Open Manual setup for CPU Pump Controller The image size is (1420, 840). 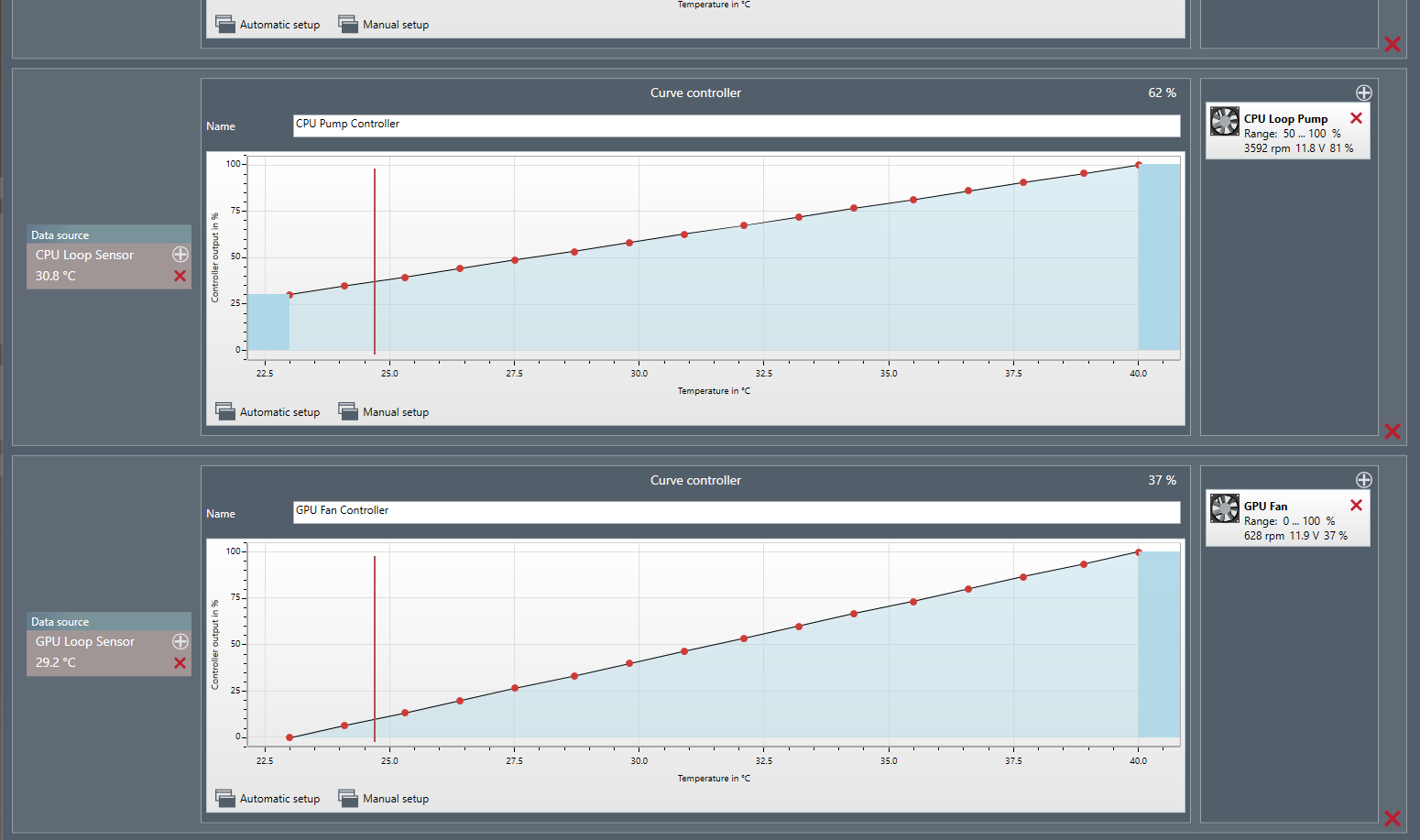(384, 412)
